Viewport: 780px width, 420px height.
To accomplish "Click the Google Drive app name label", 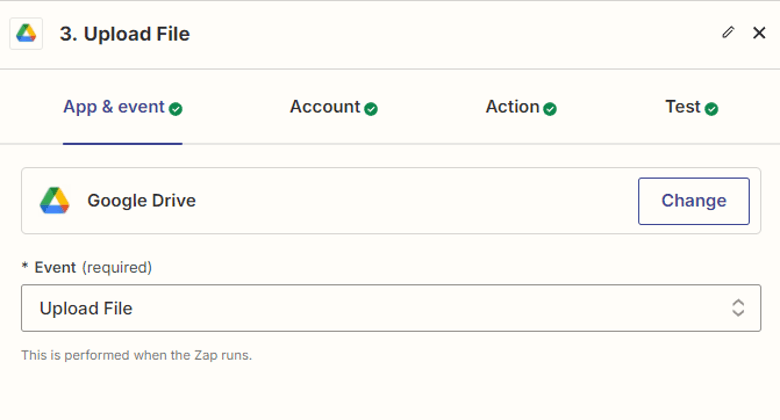I will 141,201.
